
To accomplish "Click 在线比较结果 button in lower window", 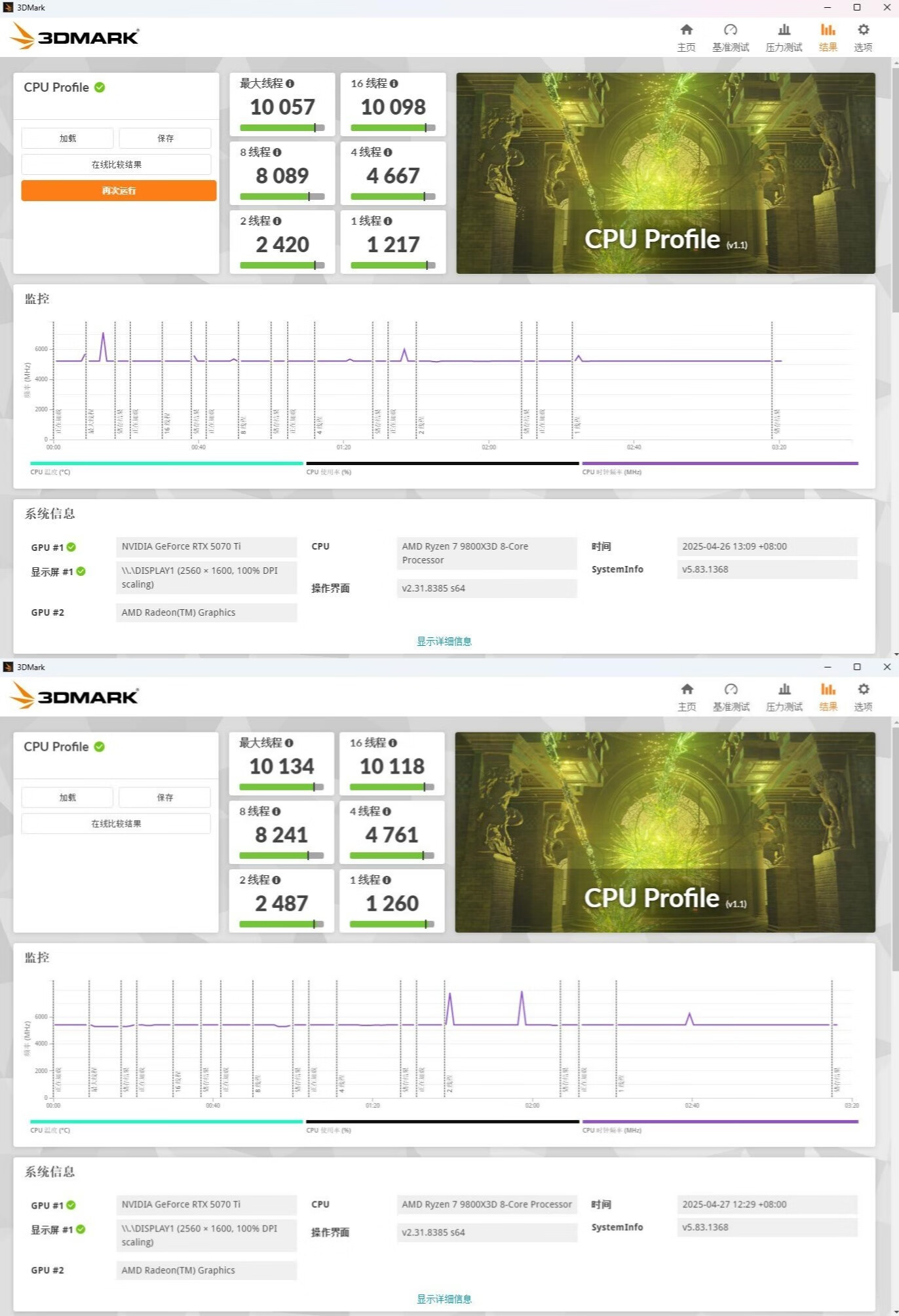I will (116, 823).
